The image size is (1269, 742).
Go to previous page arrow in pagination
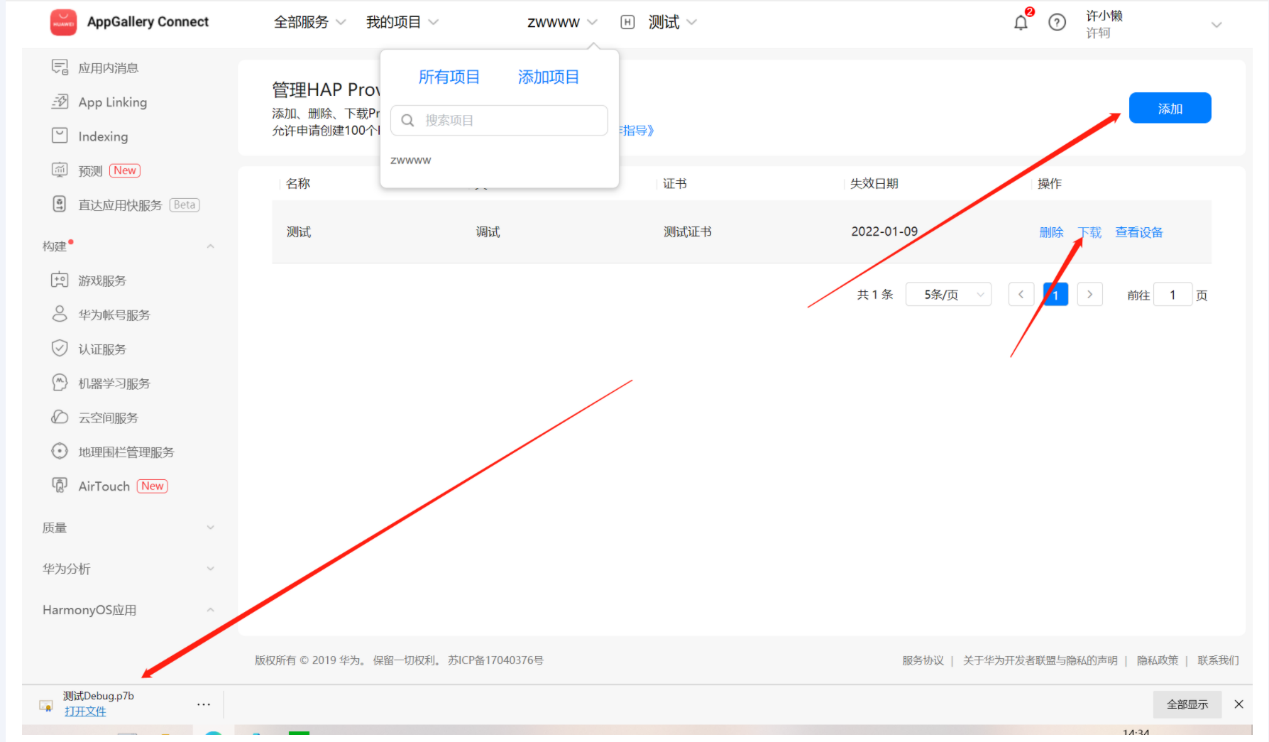click(x=1021, y=294)
